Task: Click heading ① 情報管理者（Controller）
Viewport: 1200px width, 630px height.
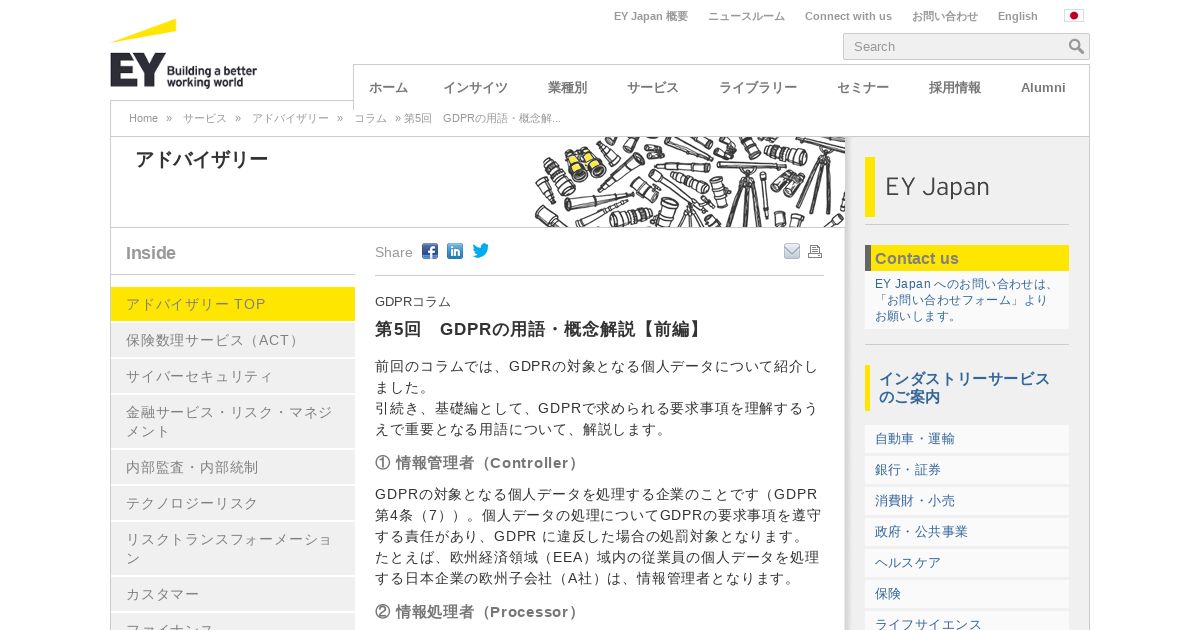Action: 480,463
